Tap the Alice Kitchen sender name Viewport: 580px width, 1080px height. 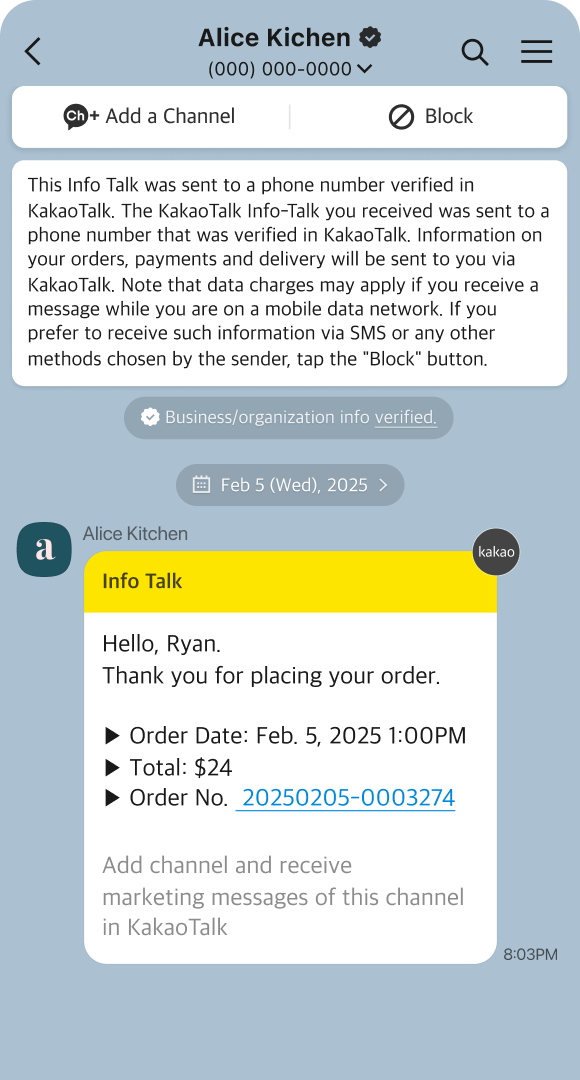pos(133,533)
